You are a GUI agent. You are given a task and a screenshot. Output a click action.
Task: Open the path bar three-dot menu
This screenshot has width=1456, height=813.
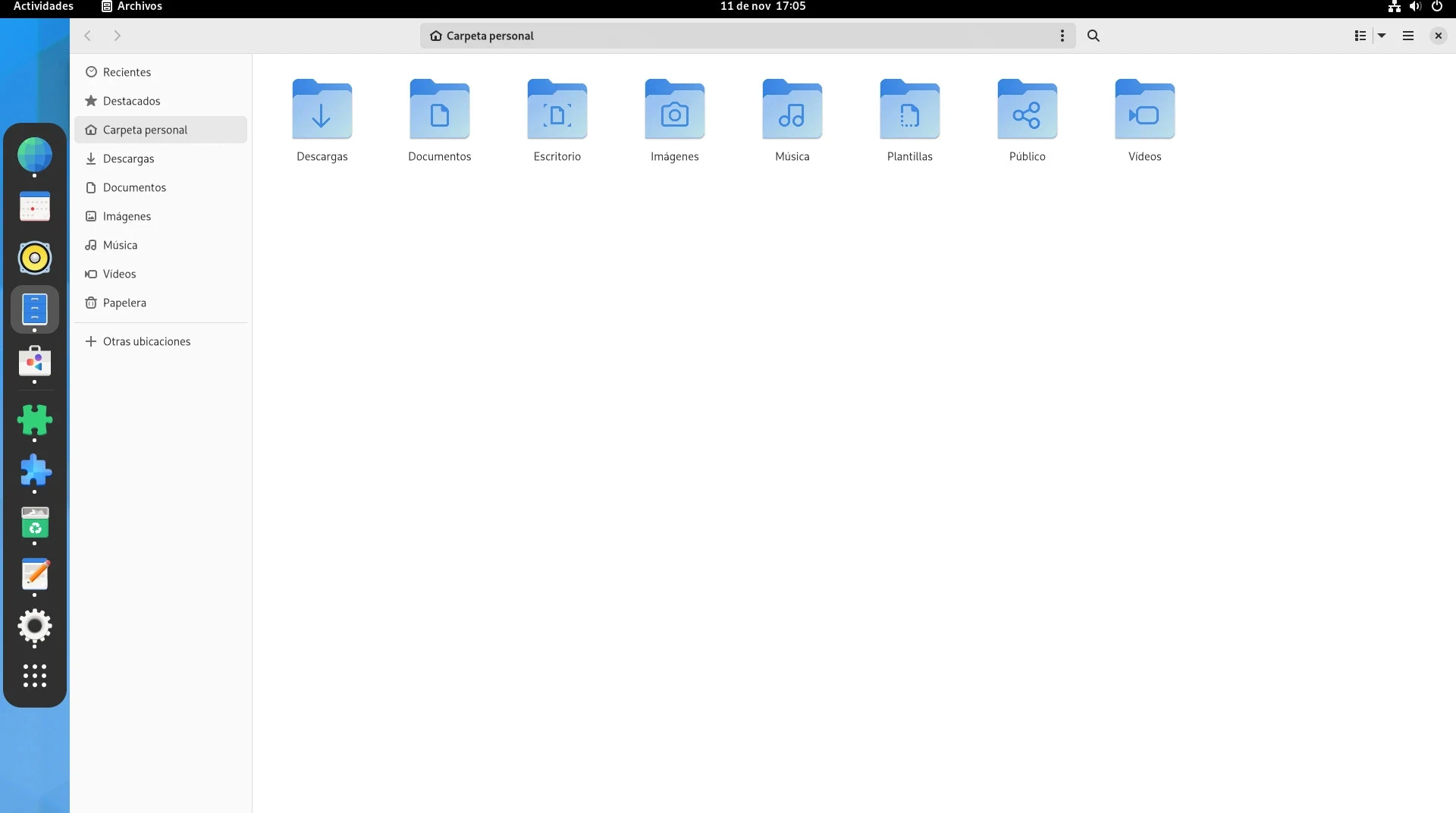tap(1062, 36)
